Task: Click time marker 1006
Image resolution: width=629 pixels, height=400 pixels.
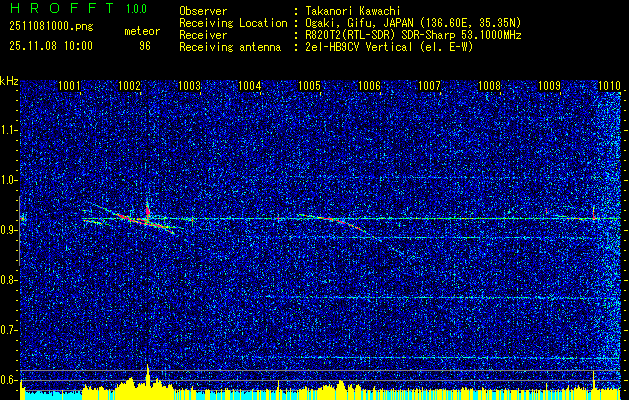Action: pos(369,86)
